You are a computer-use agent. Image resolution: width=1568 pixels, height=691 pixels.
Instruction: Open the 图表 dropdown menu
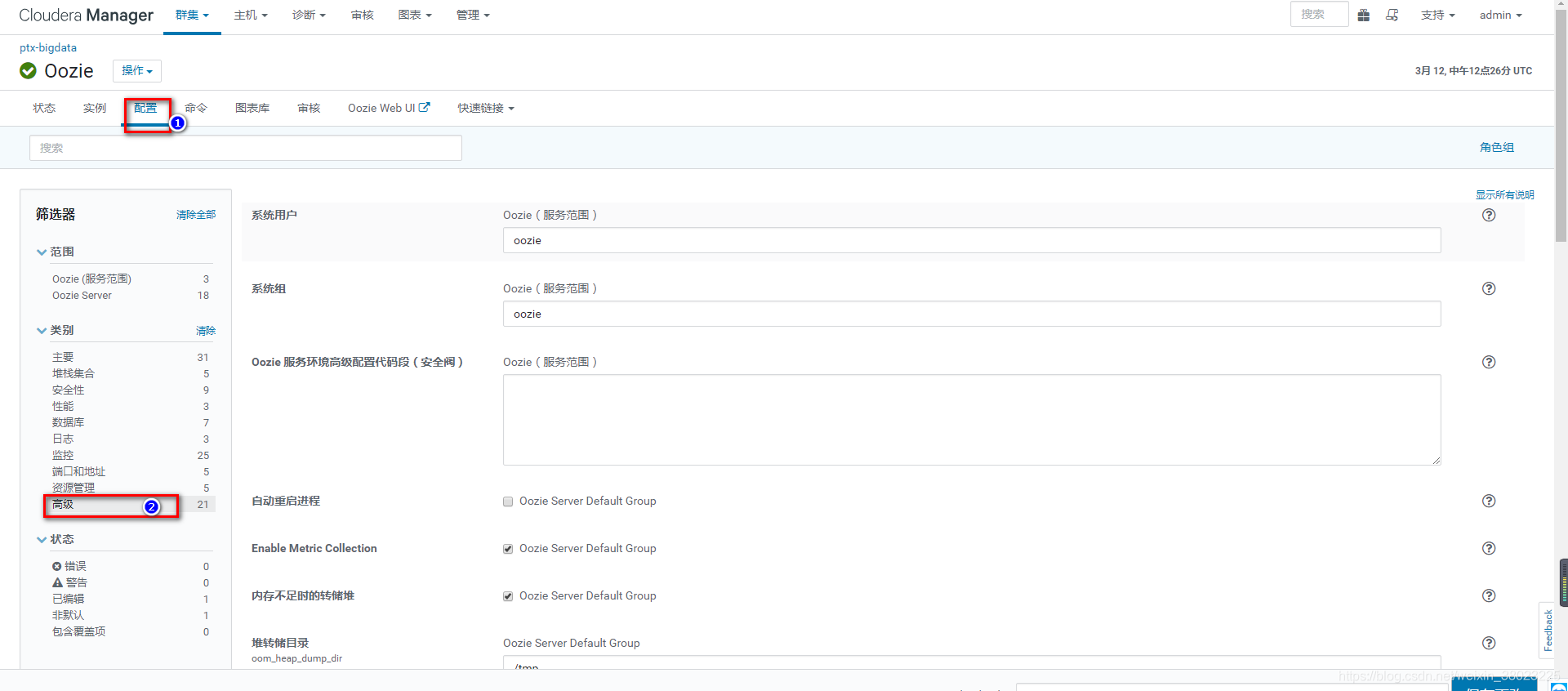coord(415,16)
